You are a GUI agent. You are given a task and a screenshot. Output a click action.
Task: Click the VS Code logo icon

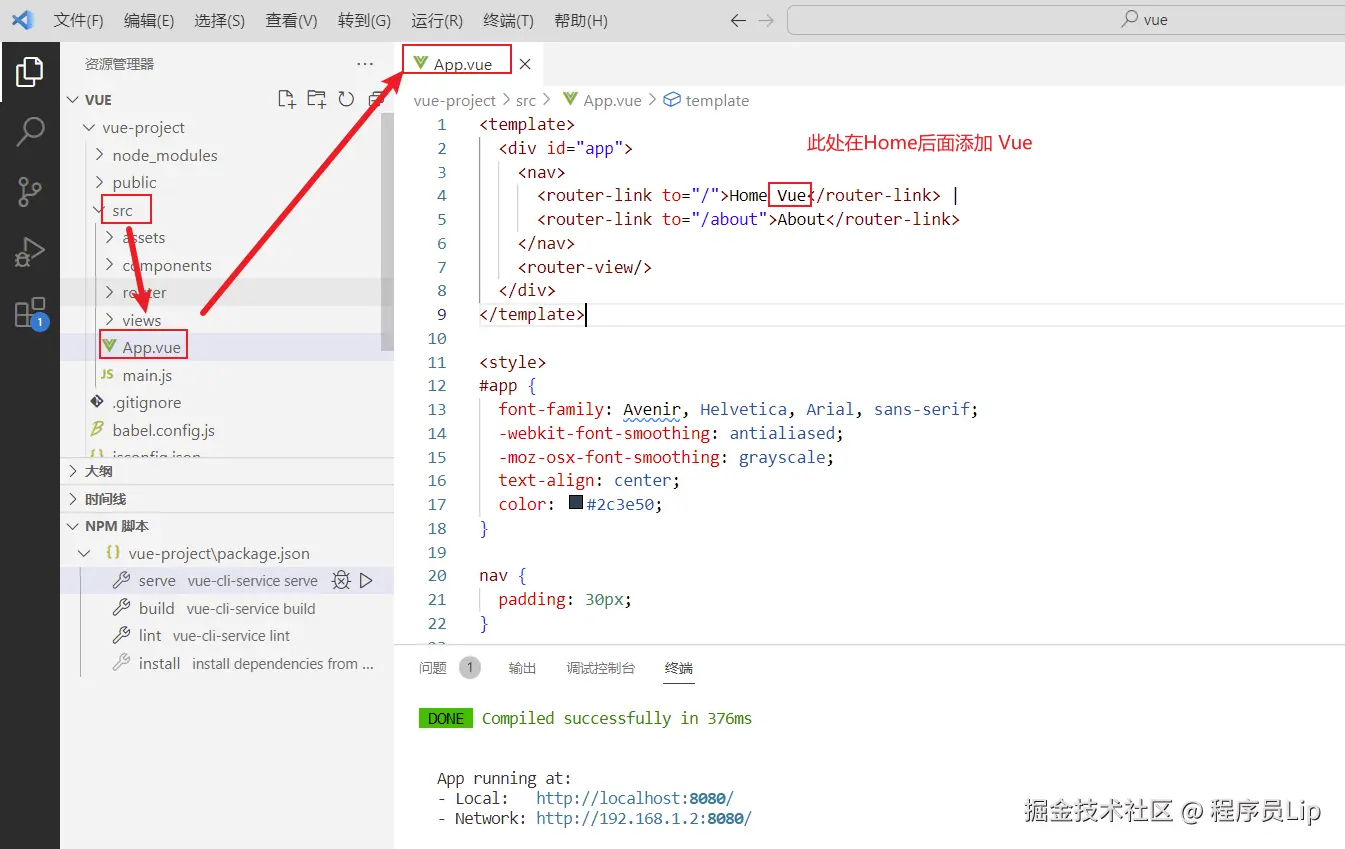(22, 20)
